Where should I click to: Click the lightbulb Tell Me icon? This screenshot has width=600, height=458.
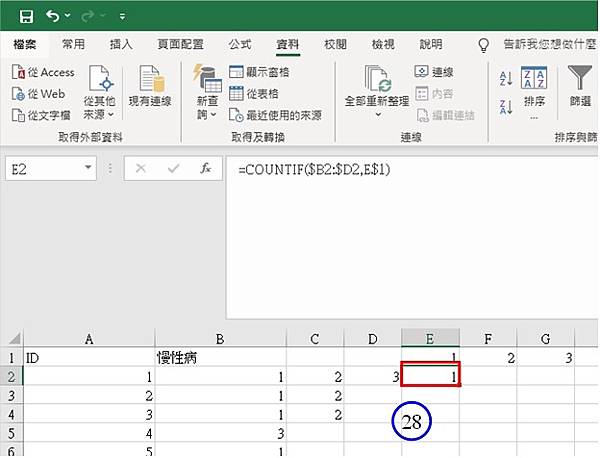click(484, 45)
